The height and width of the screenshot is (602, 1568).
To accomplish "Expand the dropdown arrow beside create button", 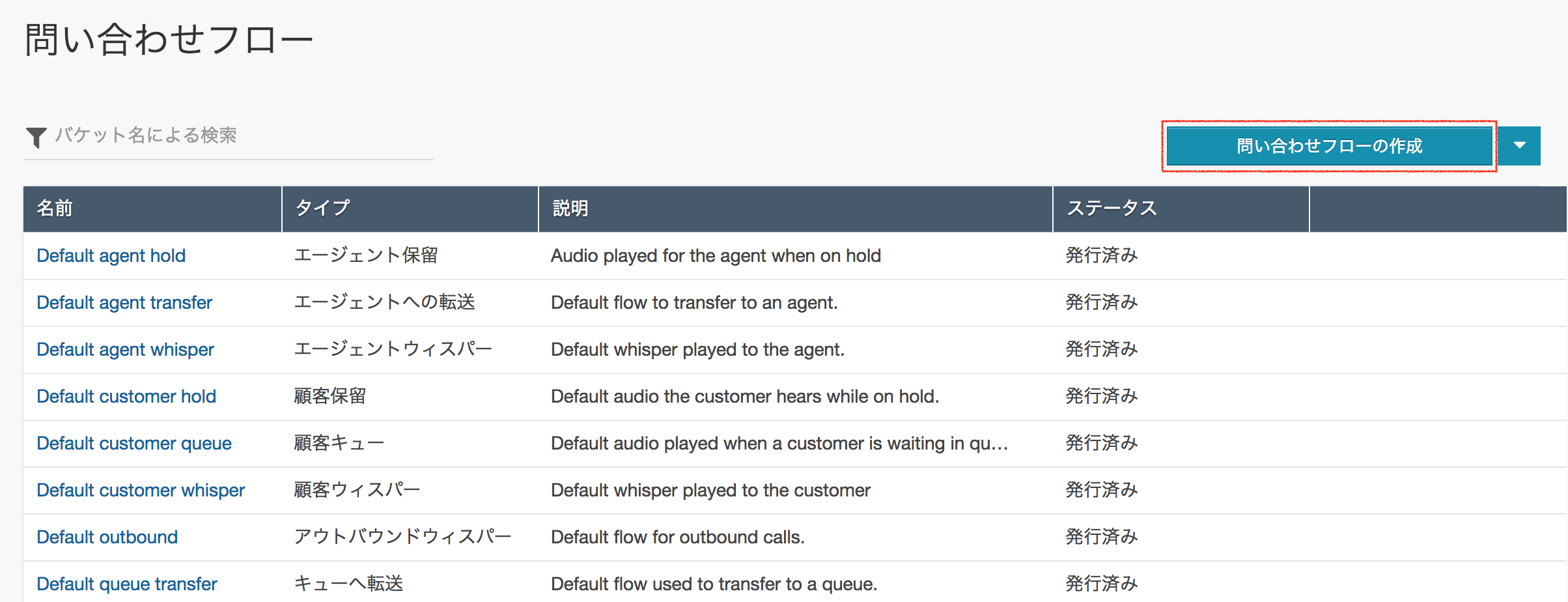I will 1519,146.
